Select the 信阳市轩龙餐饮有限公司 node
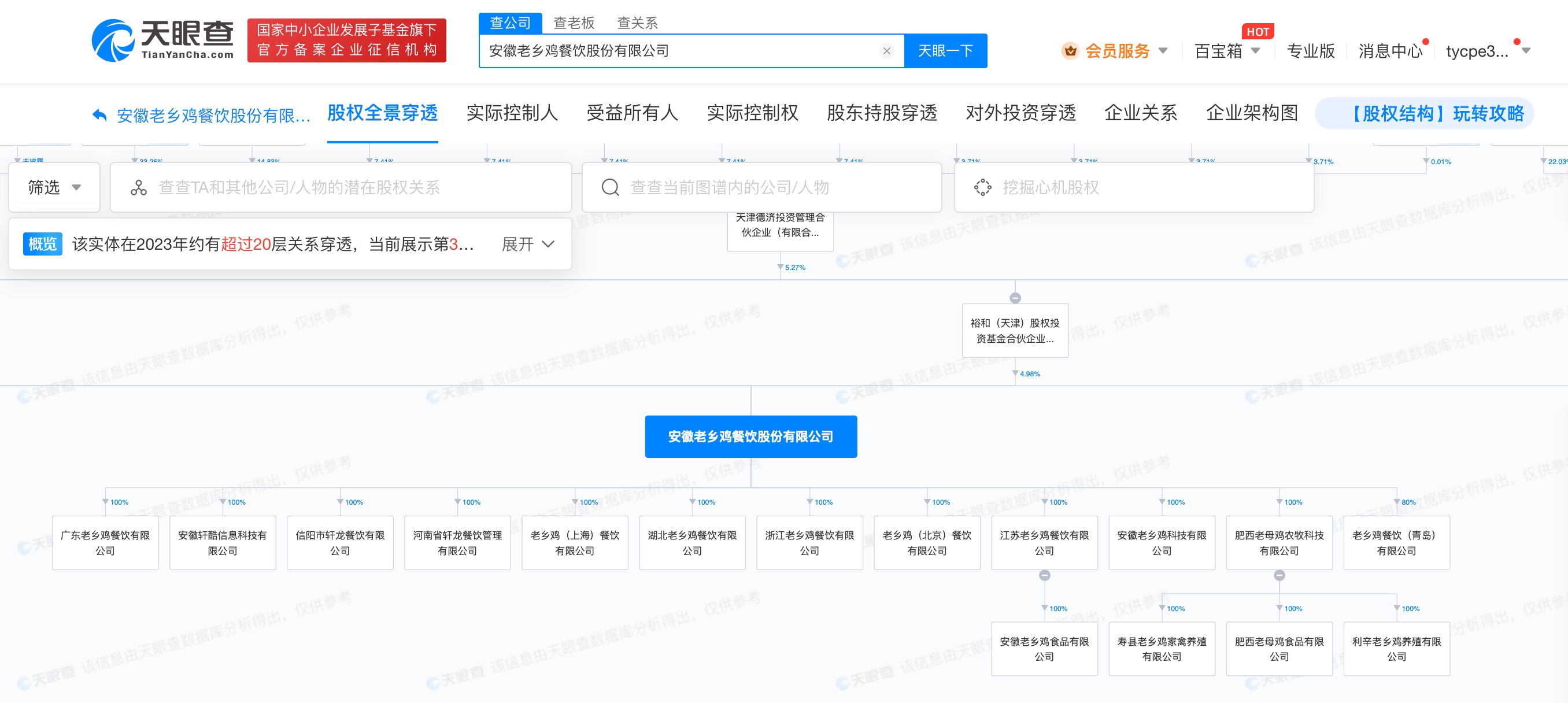Screen dimensions: 1568x703 [341, 543]
